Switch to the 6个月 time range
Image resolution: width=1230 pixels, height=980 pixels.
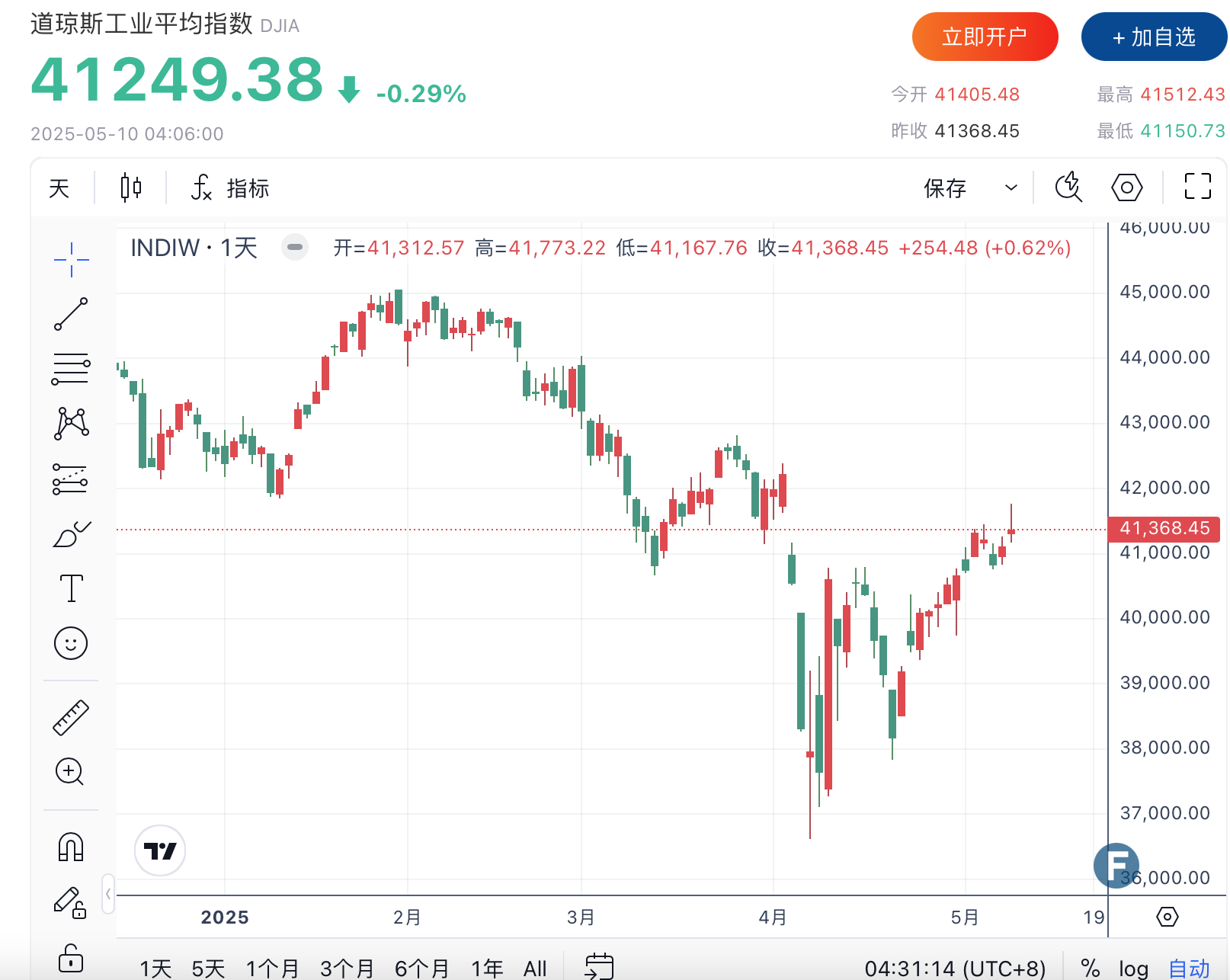click(422, 969)
